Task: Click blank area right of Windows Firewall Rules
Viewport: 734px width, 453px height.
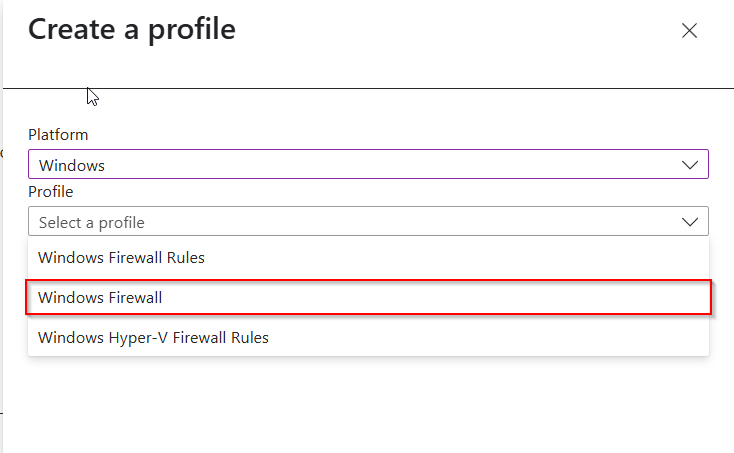Action: click(450, 258)
